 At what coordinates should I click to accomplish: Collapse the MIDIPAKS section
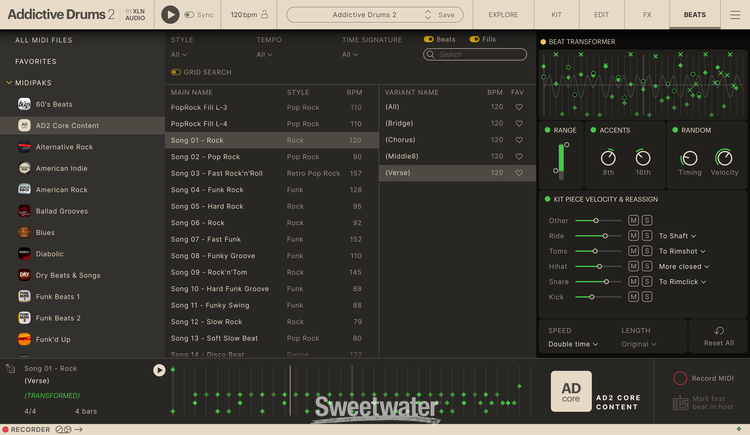[9, 83]
